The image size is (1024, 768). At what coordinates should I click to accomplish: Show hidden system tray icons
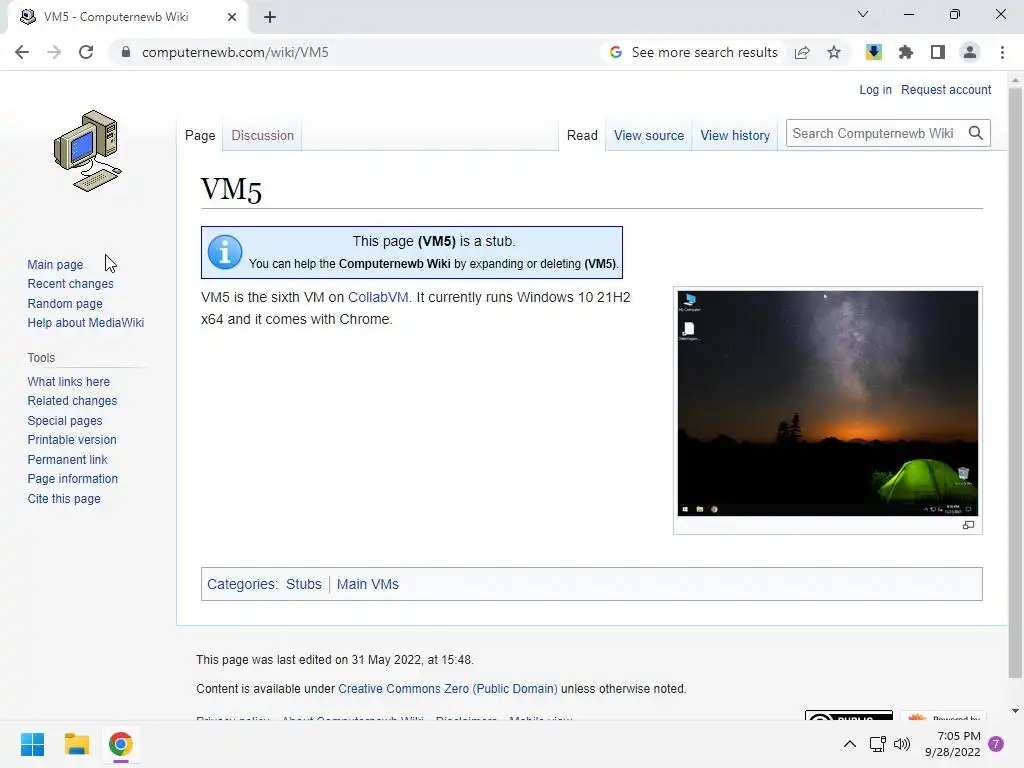850,744
